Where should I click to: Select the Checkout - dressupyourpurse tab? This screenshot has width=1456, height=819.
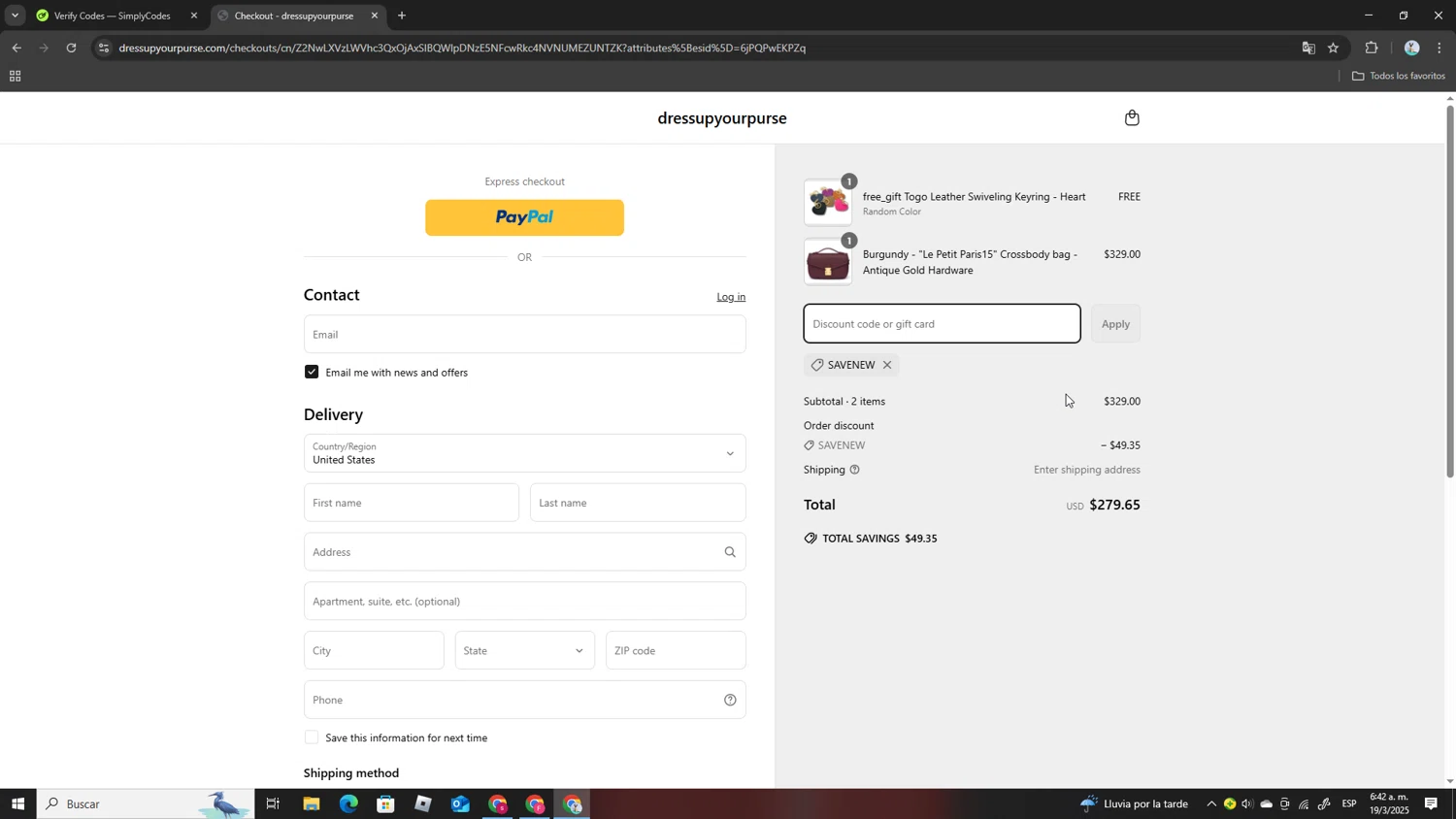pos(296,16)
